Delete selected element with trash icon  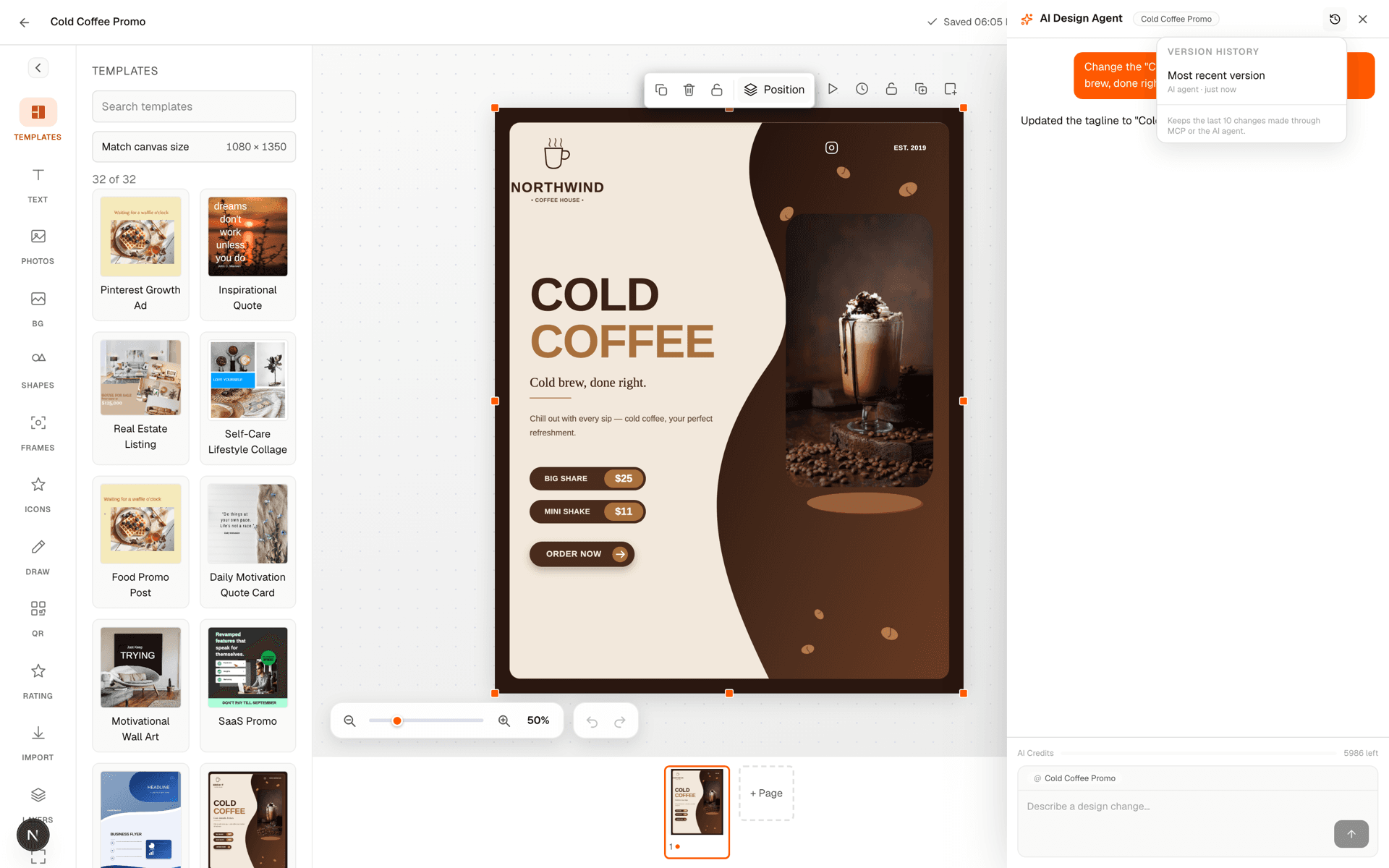tap(689, 90)
